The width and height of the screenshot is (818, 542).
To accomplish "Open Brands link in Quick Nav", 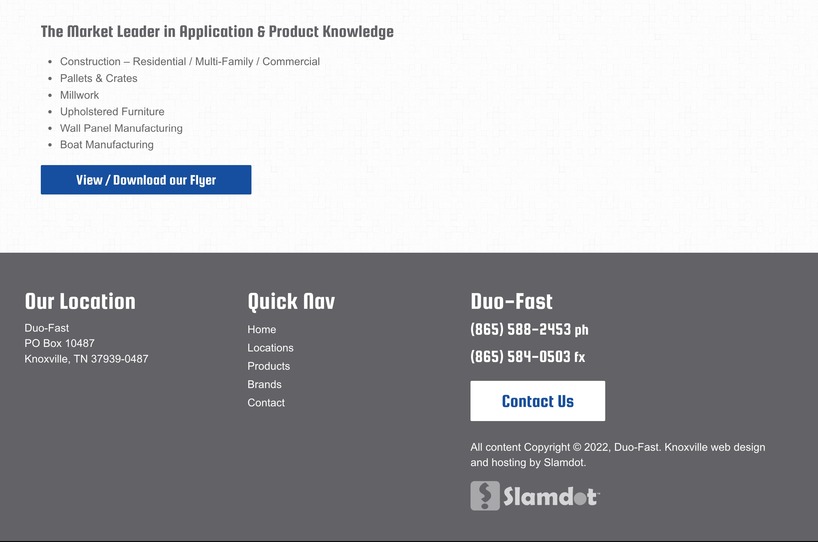I will [264, 384].
